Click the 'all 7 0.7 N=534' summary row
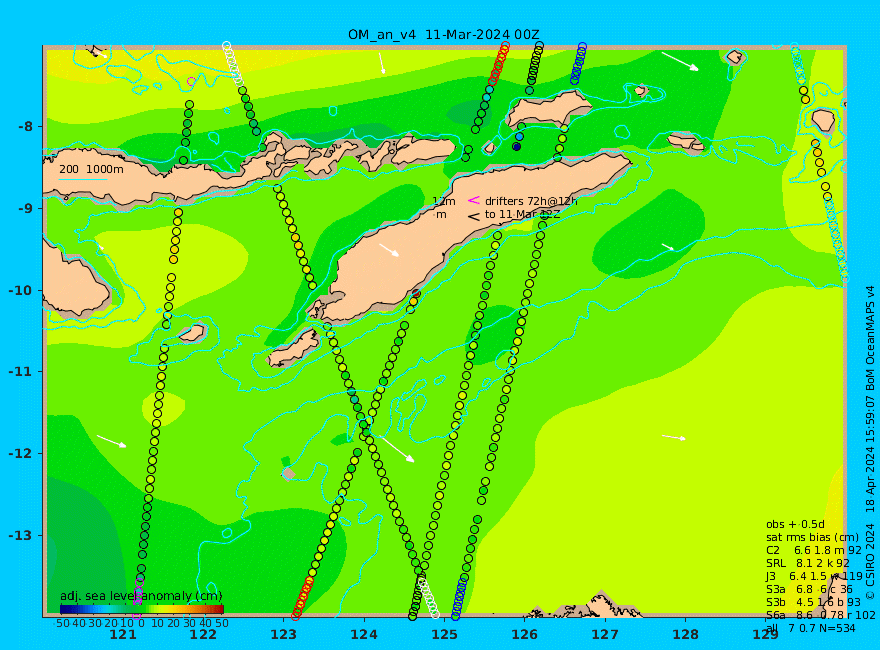This screenshot has height=650, width=880. pyautogui.click(x=810, y=628)
